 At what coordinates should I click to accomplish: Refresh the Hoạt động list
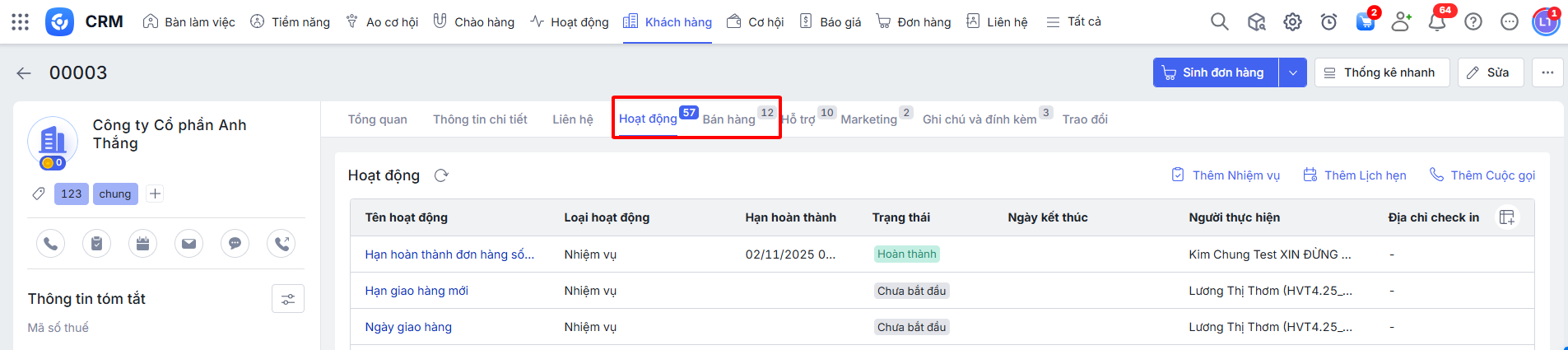point(441,175)
